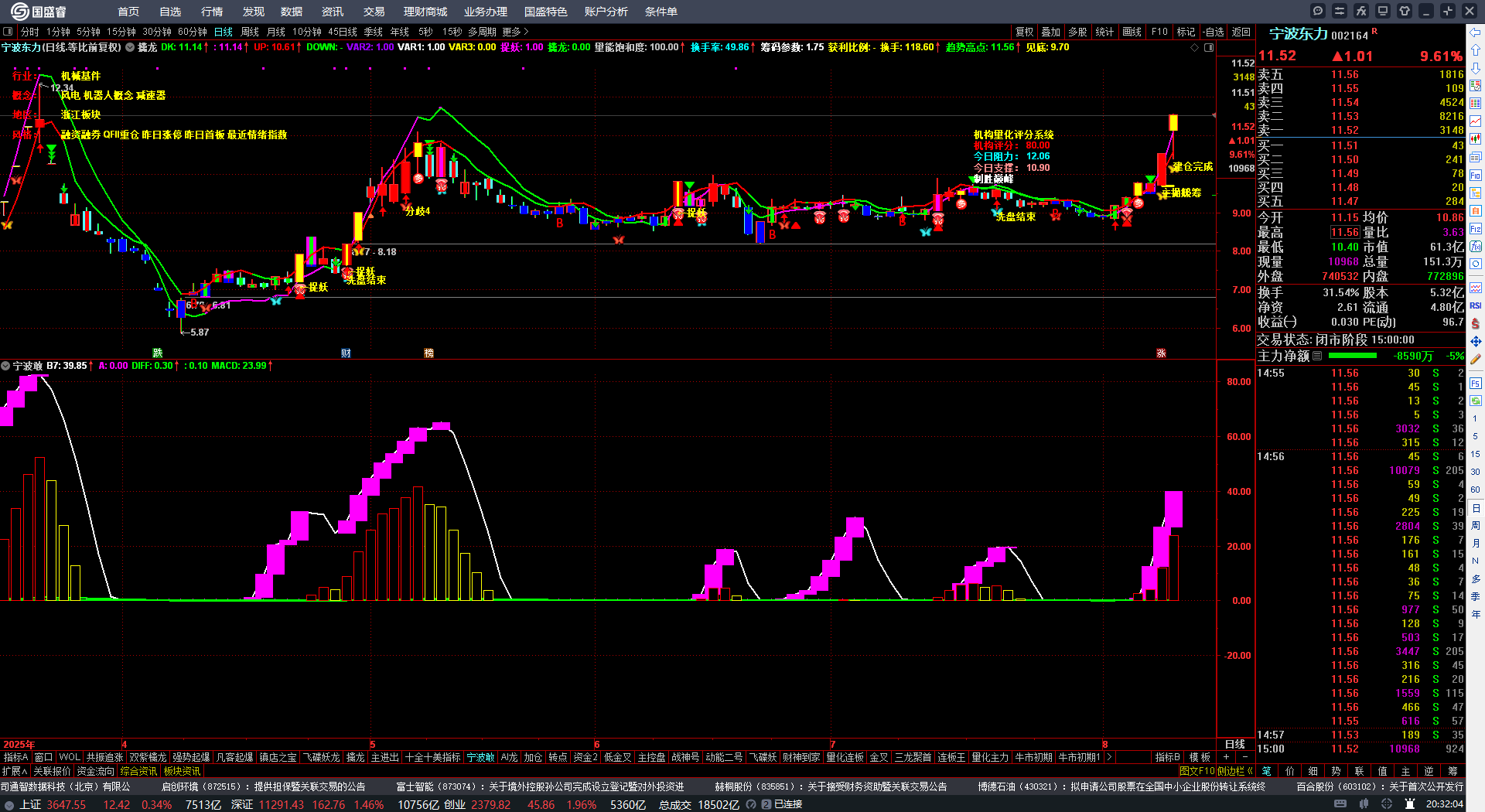Click the back arrow in right sidebar
Screen dimensions: 1485x812
1476,32
